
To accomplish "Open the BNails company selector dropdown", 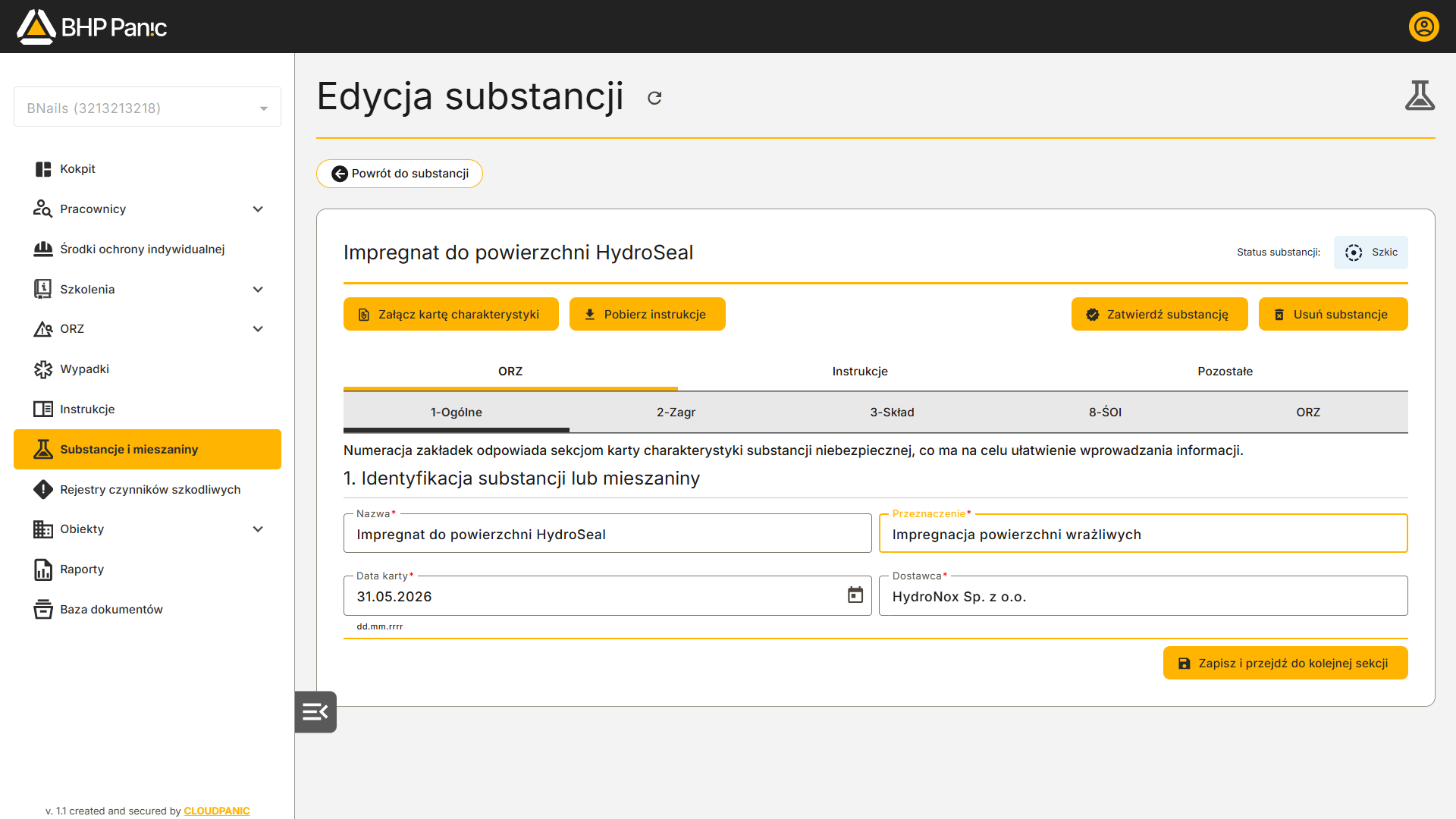I will tap(147, 108).
